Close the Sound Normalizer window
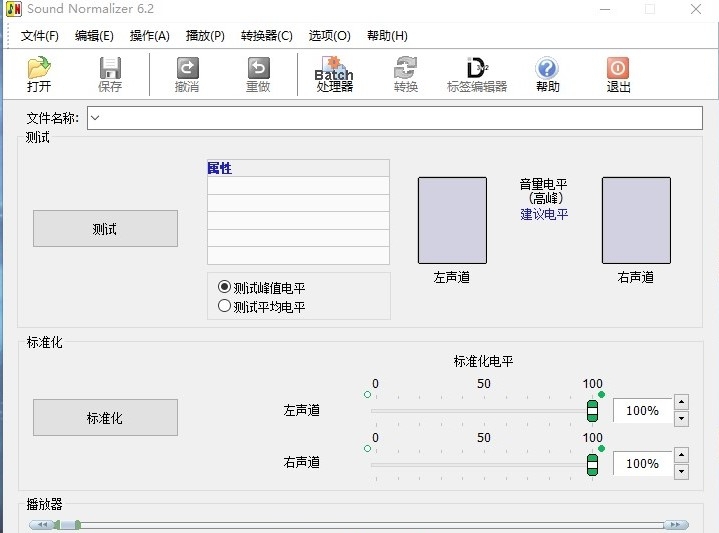719x533 pixels. [x=696, y=9]
